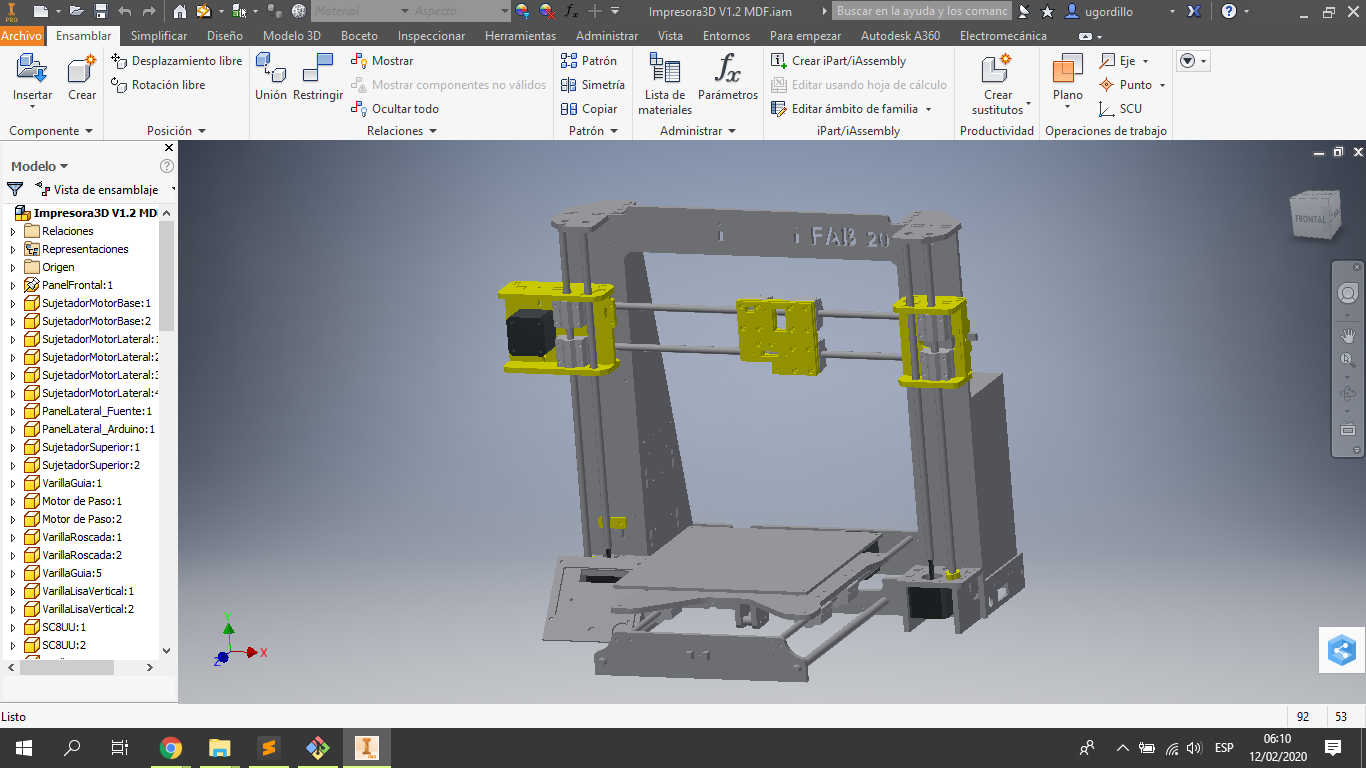Click the Patrón tool button with grid icon
1366x768 pixels.
pyautogui.click(x=589, y=61)
